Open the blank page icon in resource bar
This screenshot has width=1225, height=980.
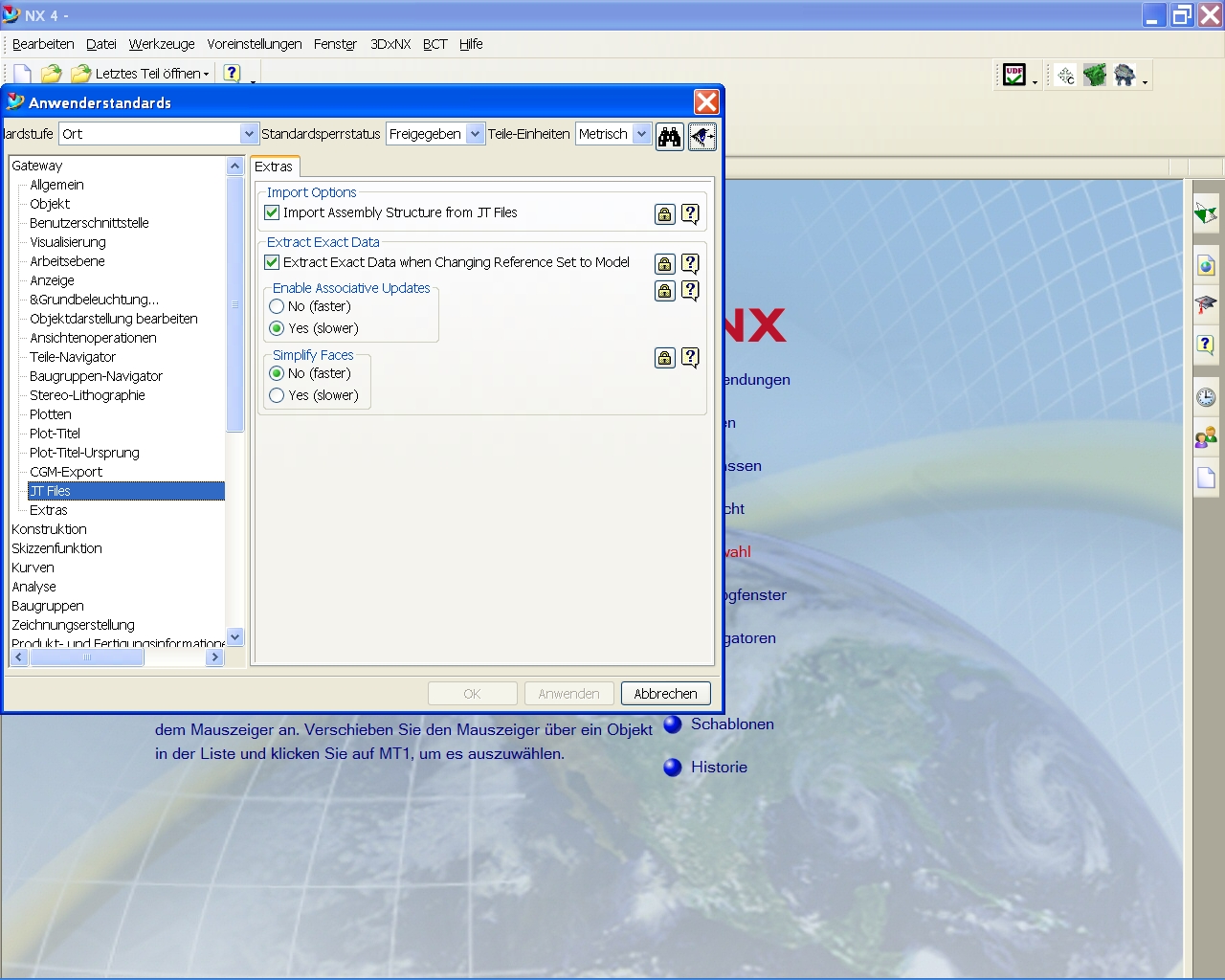[x=1206, y=478]
